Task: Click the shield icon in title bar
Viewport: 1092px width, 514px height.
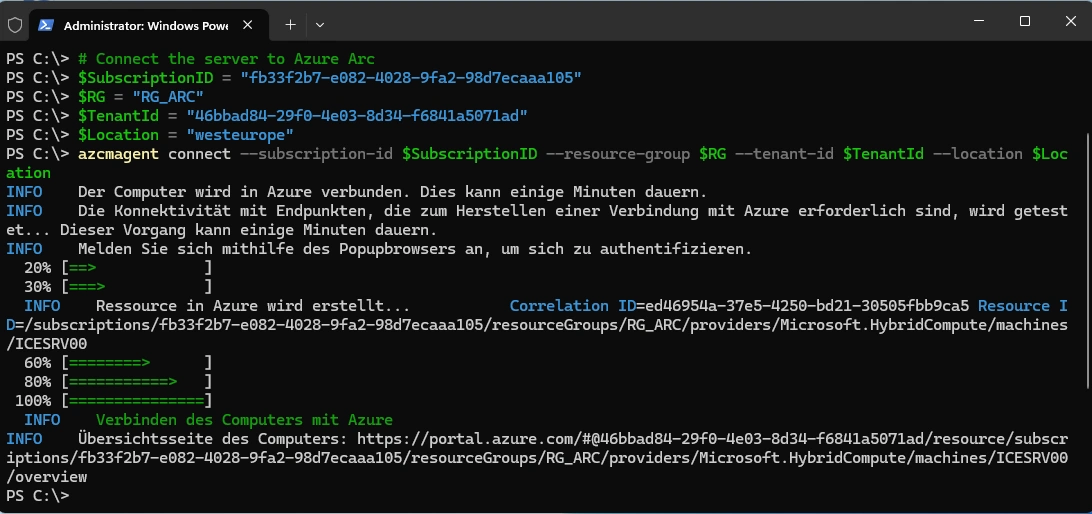Action: [x=15, y=25]
